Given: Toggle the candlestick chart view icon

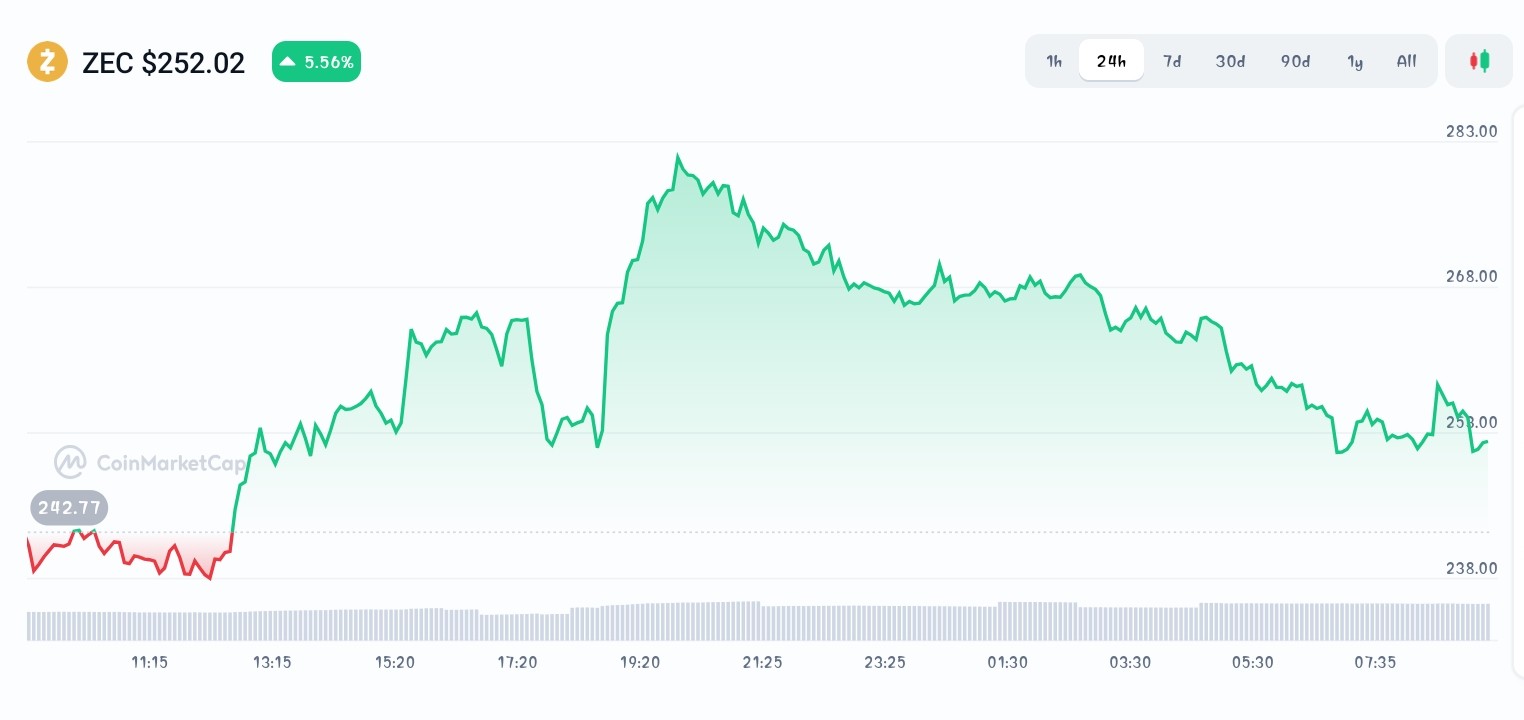Looking at the screenshot, I should tap(1479, 61).
